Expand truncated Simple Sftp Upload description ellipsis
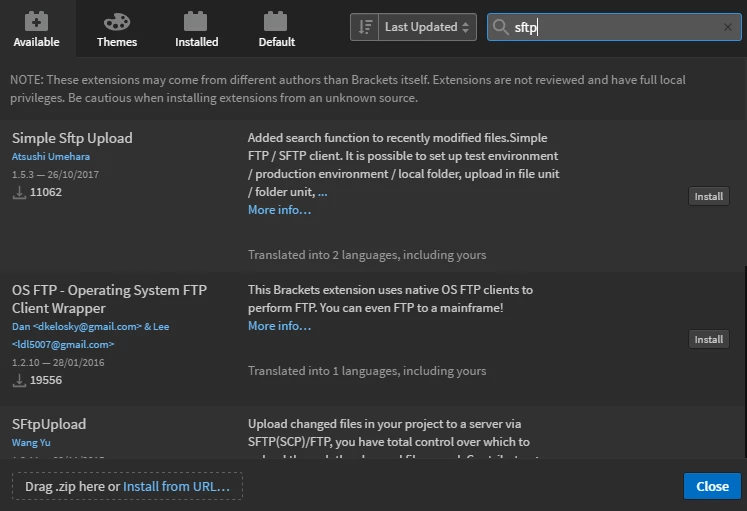 (323, 192)
